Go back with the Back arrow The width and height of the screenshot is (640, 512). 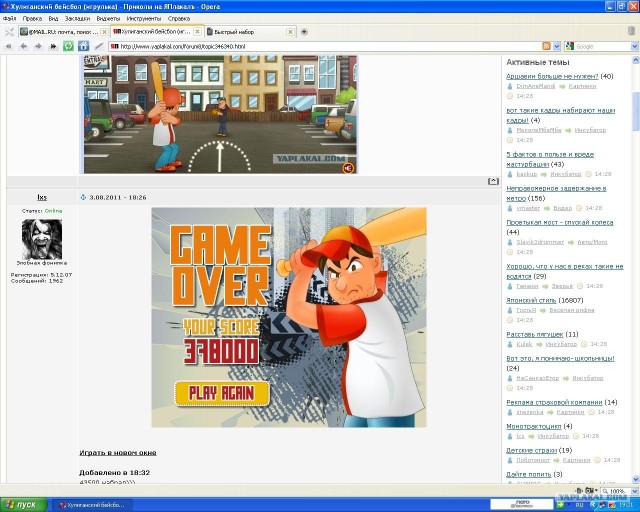click(24, 47)
